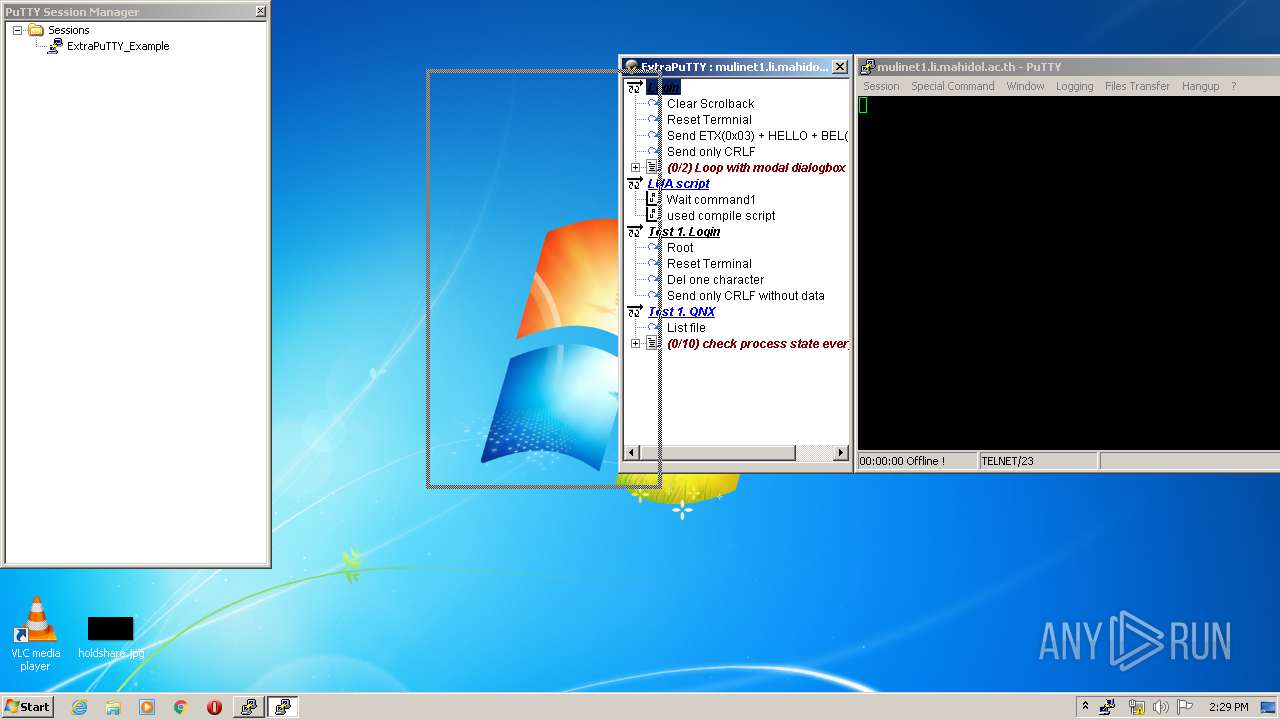Launch Opera from the taskbar

pyautogui.click(x=214, y=707)
